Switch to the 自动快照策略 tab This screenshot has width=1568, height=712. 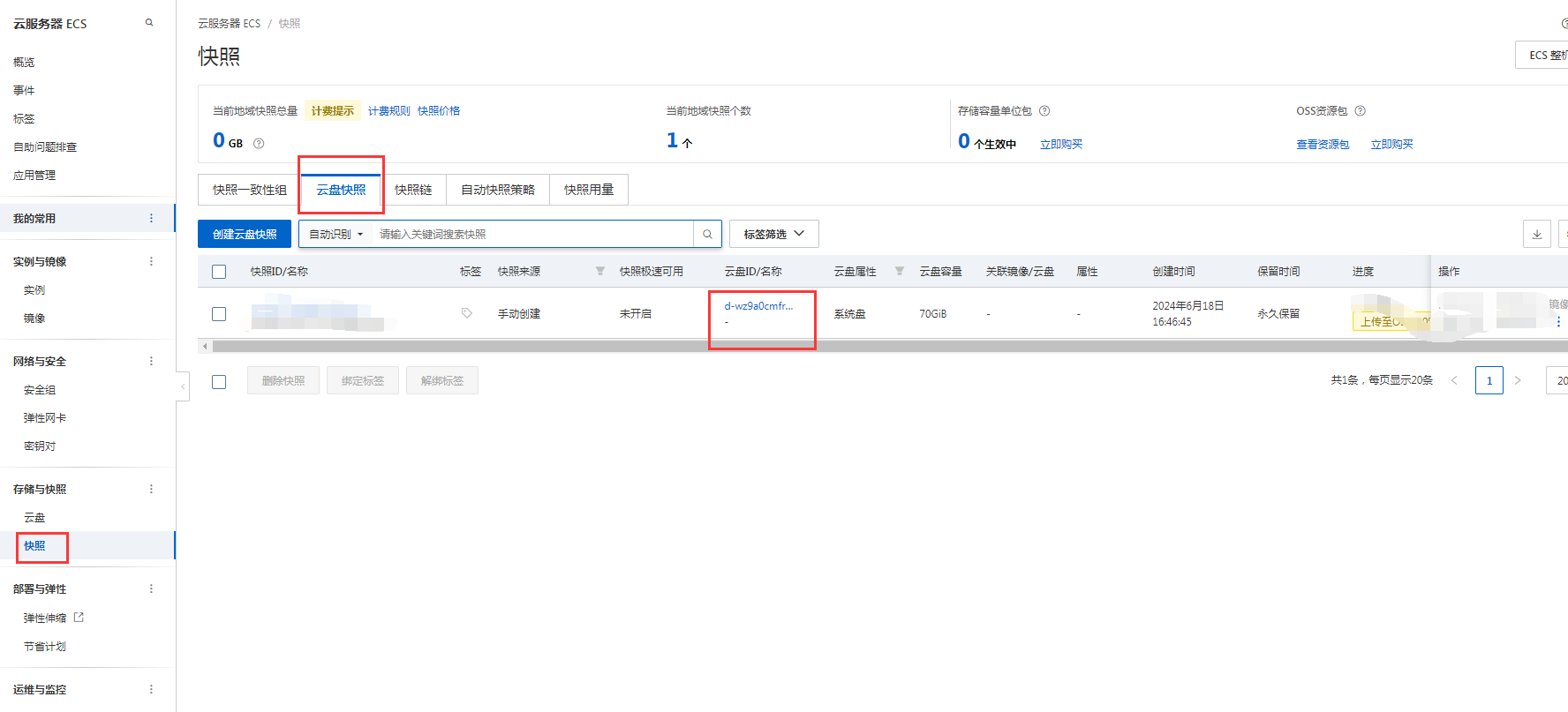[498, 190]
